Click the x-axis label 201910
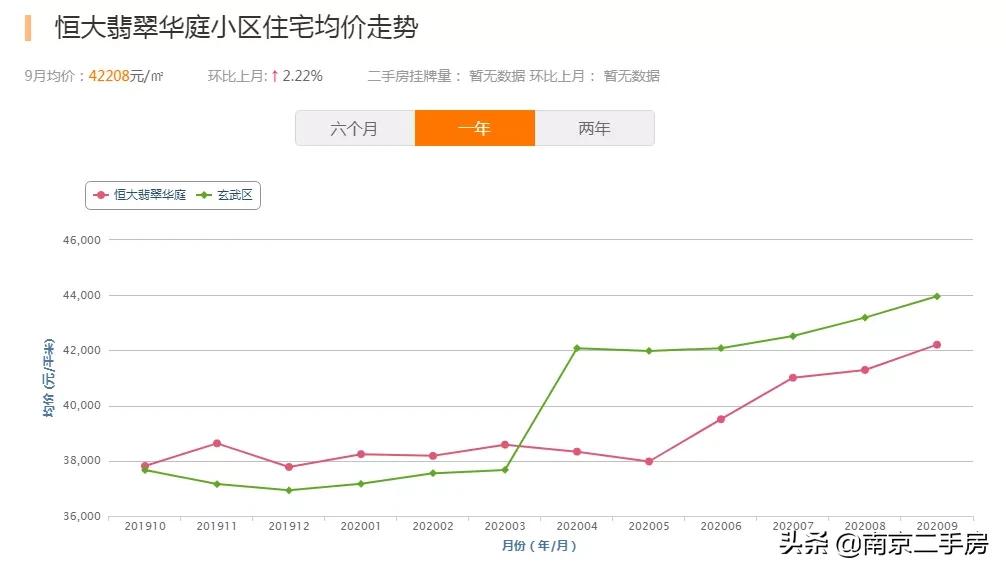 coord(145,526)
